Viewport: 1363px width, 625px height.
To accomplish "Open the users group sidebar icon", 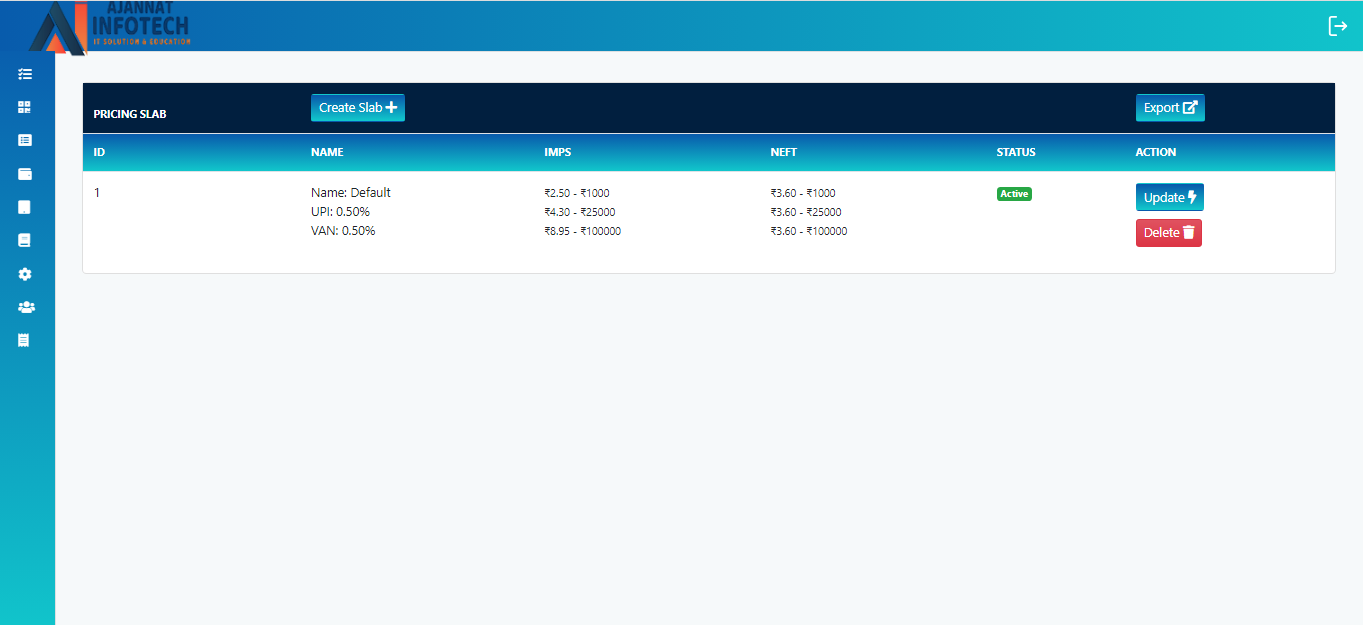I will click(x=26, y=307).
